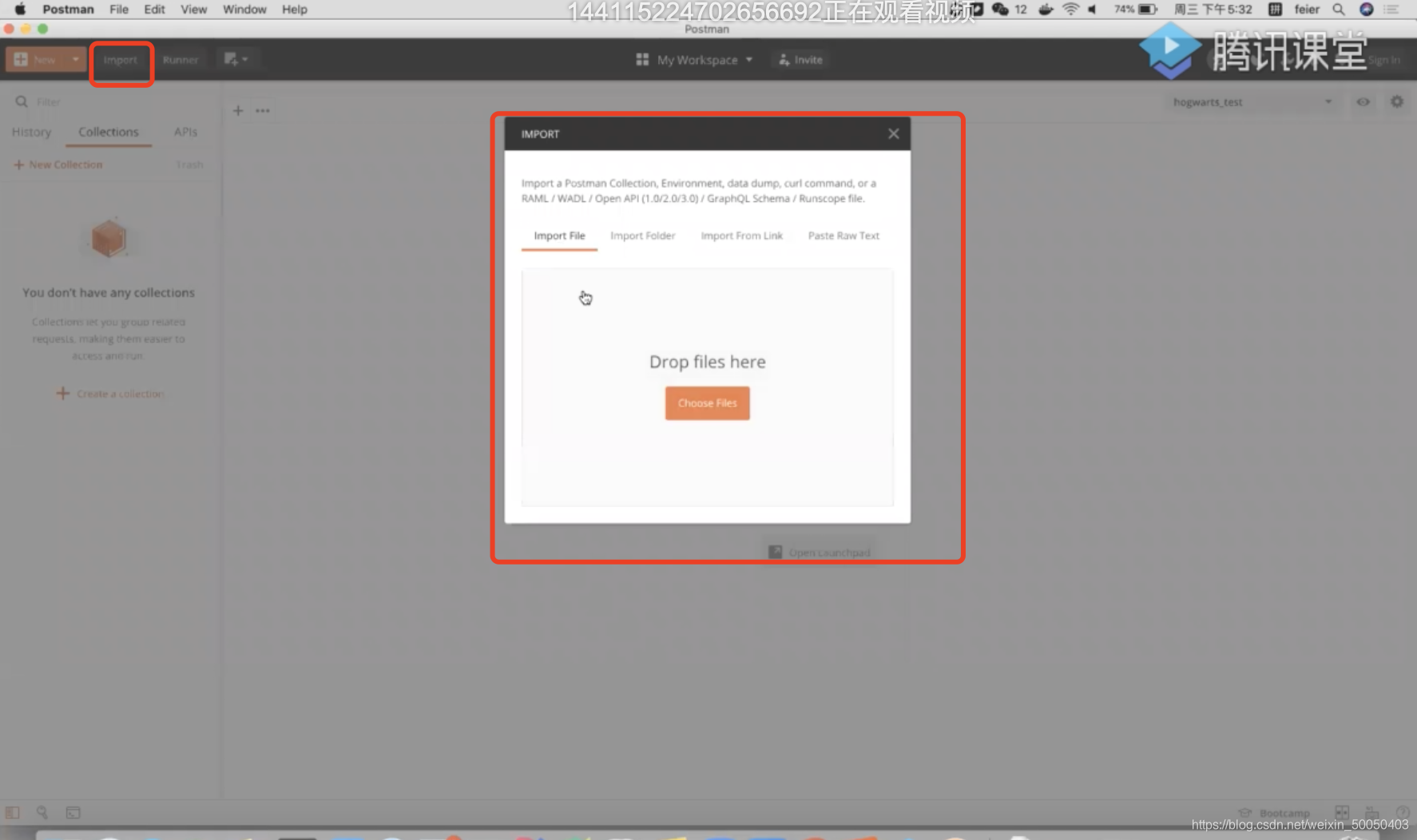Open the Window menu

point(244,10)
